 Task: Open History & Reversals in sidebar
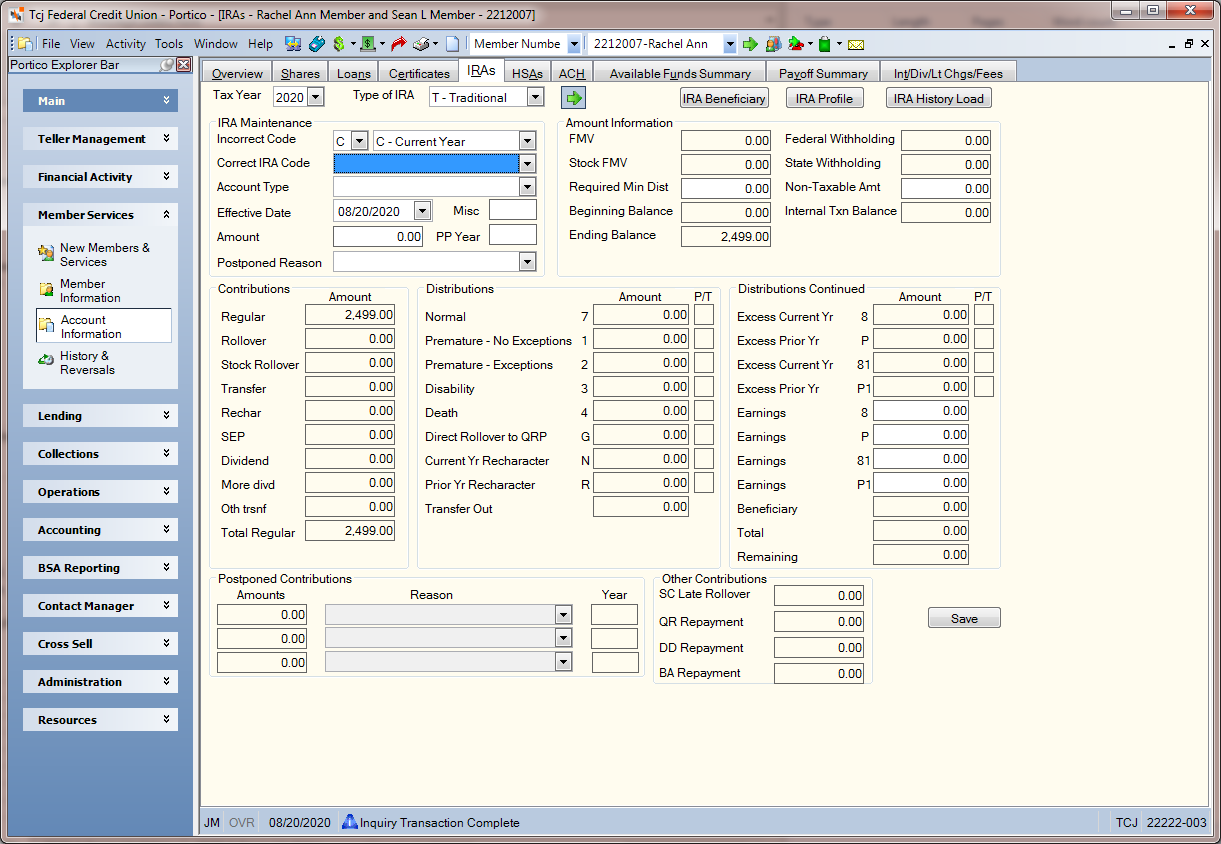pos(87,363)
